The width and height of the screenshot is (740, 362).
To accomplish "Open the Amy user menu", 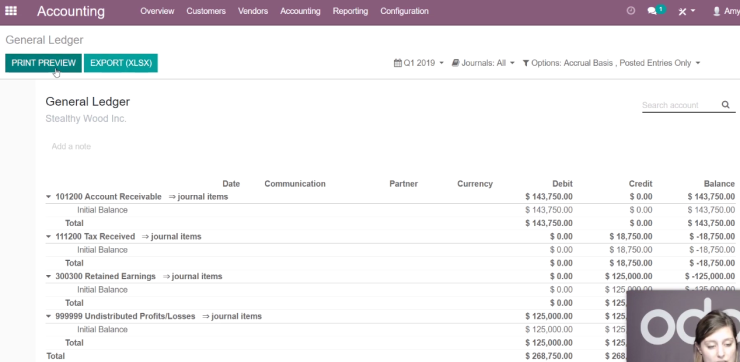I will coord(726,11).
